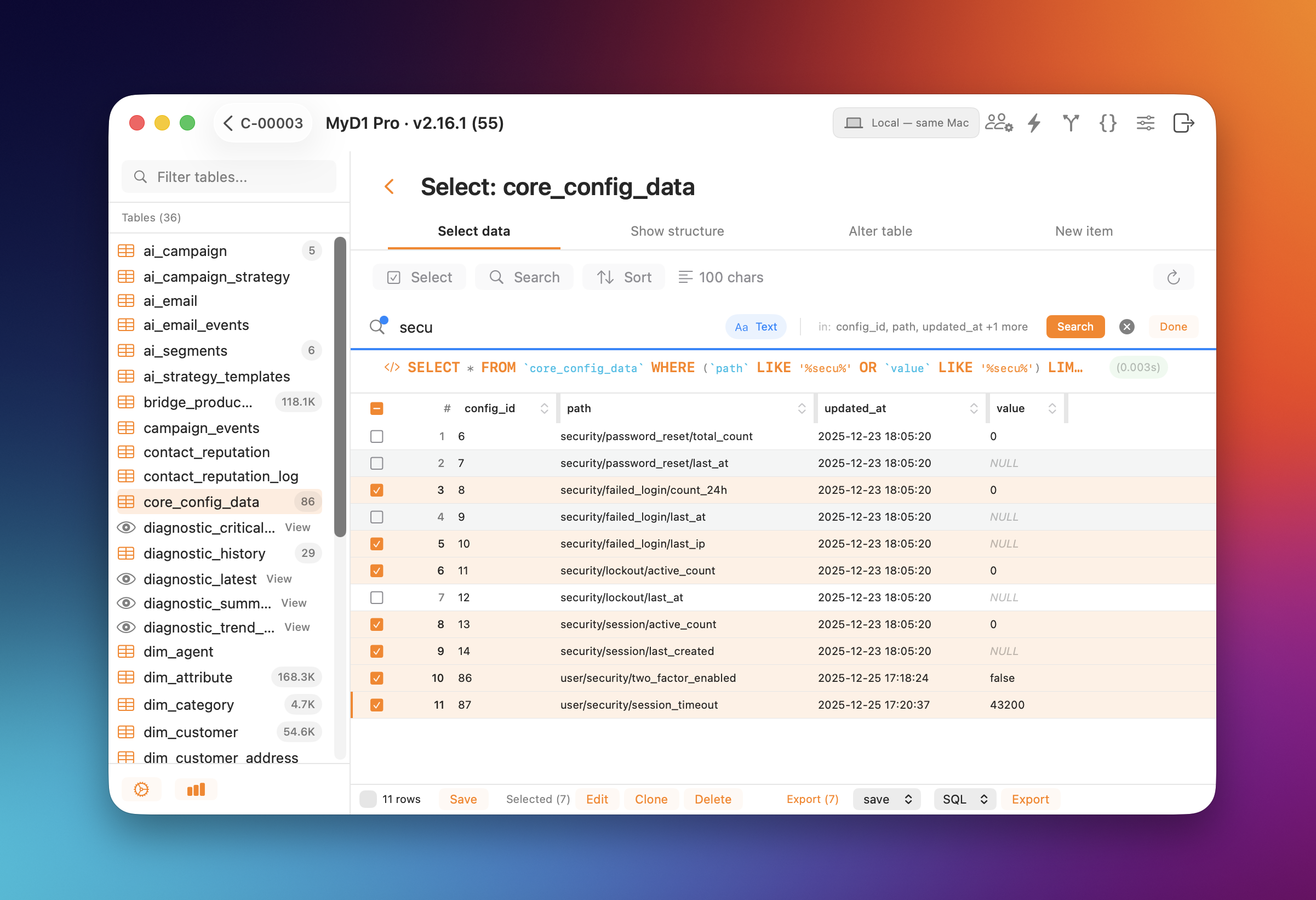Viewport: 1316px width, 900px height.
Task: Sort by updated_at column arrows
Action: (x=974, y=408)
